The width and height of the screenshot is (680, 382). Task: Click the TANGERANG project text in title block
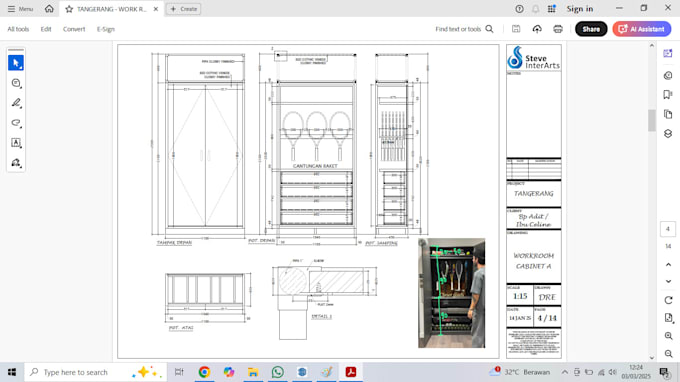tap(533, 193)
